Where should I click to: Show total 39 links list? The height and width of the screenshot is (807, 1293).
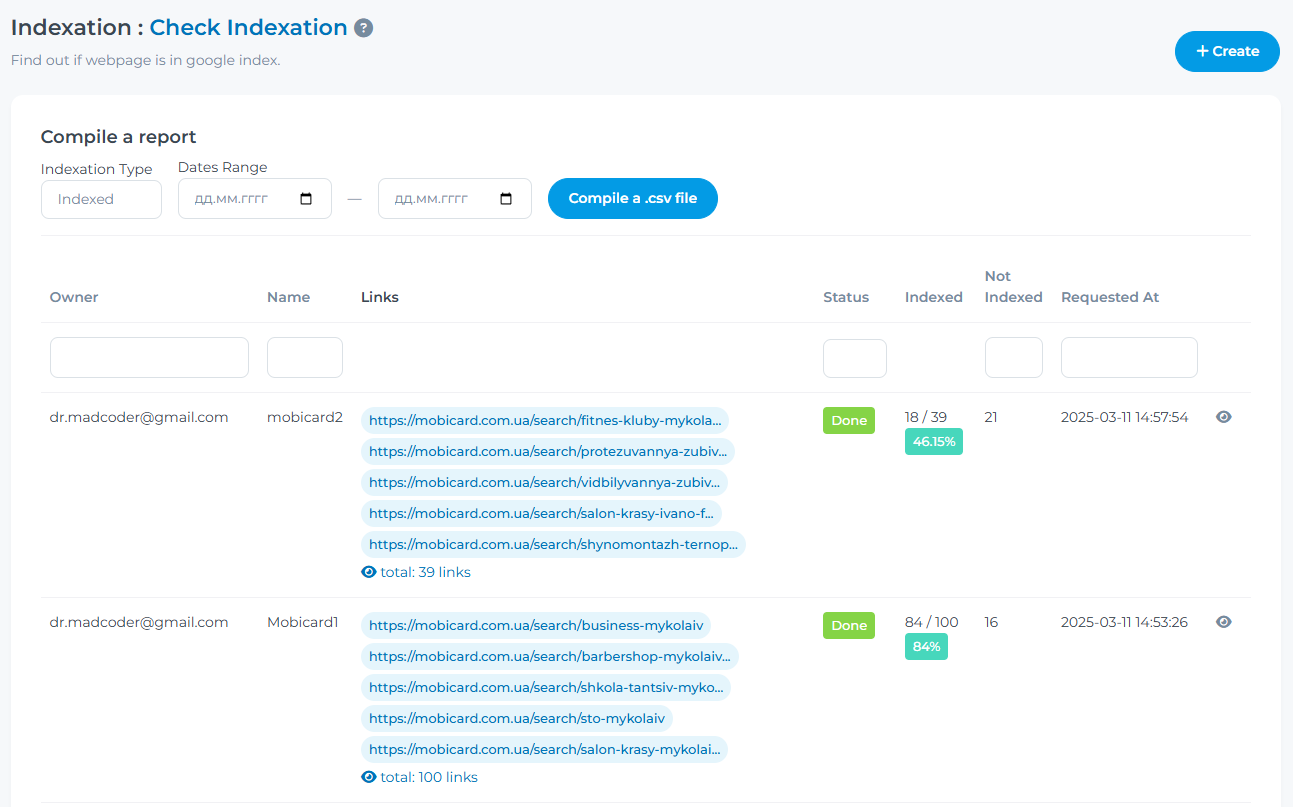click(416, 572)
